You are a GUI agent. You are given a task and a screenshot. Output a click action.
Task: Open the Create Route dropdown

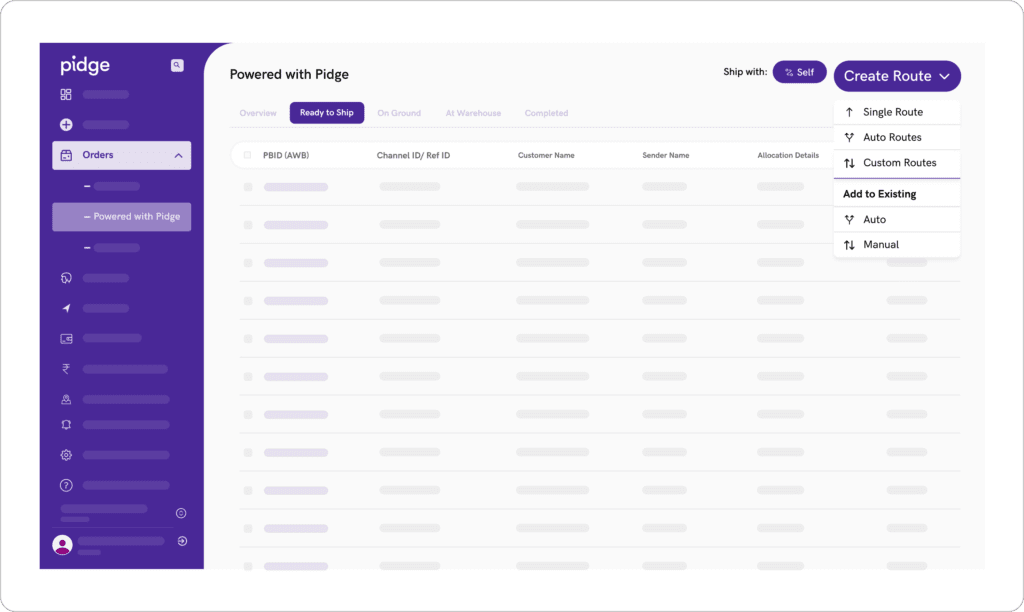tap(897, 76)
